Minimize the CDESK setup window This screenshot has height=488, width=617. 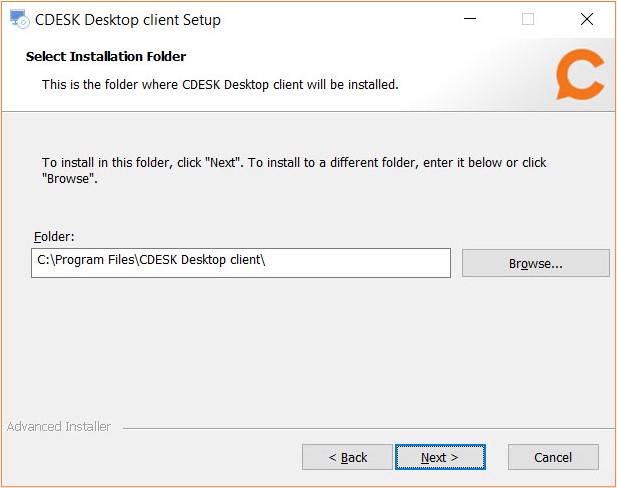click(469, 18)
